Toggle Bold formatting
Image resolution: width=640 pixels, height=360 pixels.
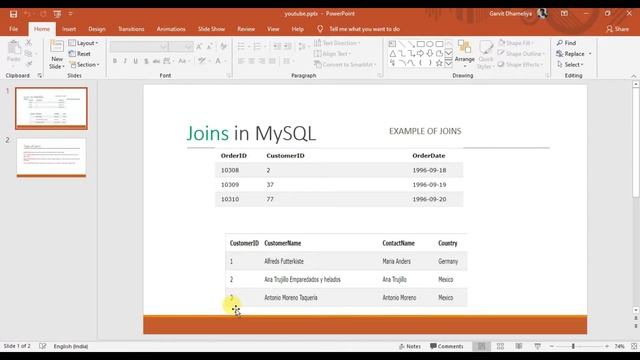tap(115, 61)
